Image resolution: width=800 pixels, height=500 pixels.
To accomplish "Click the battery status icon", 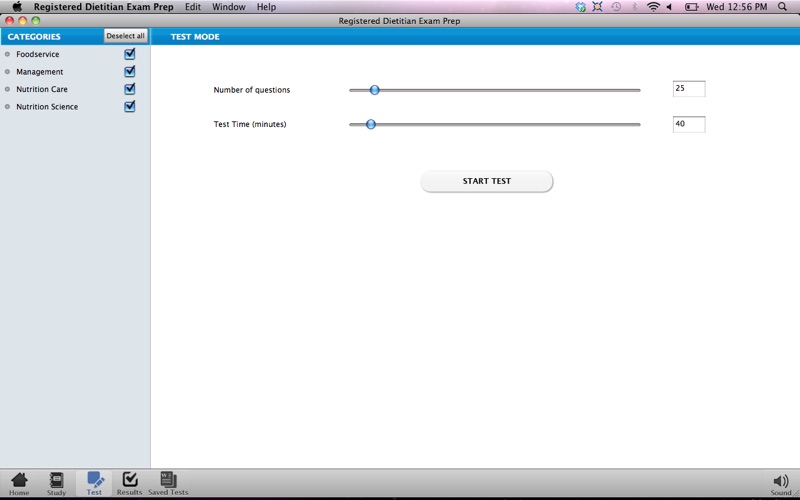I will [691, 7].
